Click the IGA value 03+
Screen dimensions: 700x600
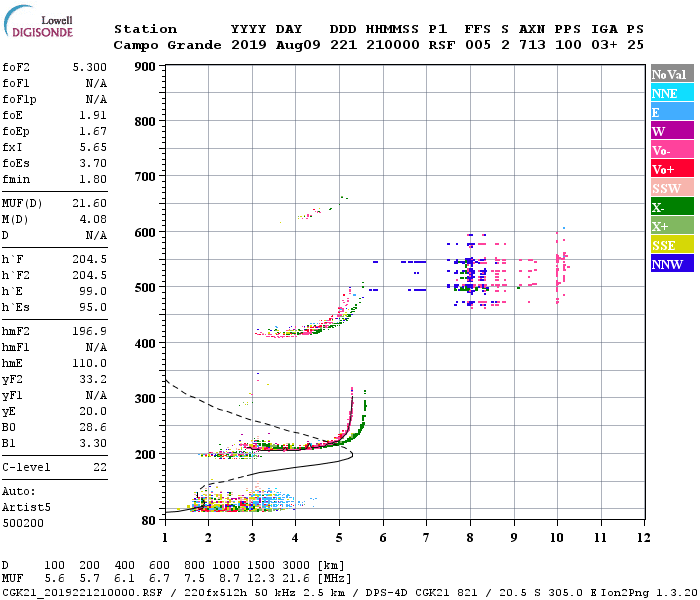point(605,45)
